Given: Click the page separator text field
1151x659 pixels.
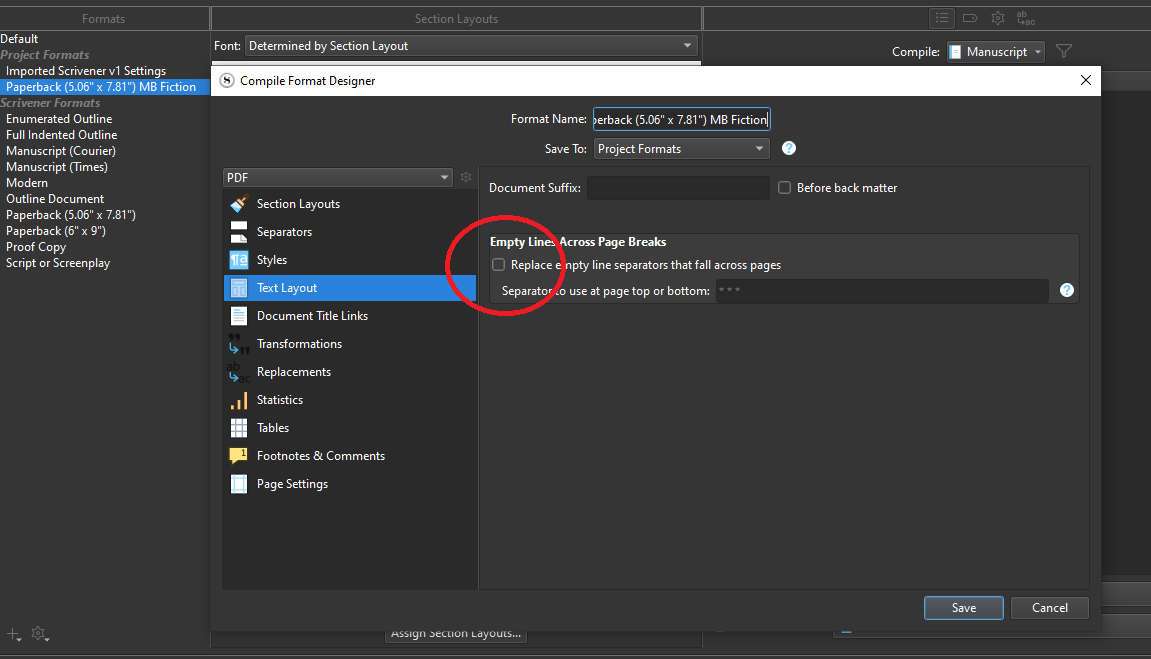Looking at the screenshot, I should [882, 291].
